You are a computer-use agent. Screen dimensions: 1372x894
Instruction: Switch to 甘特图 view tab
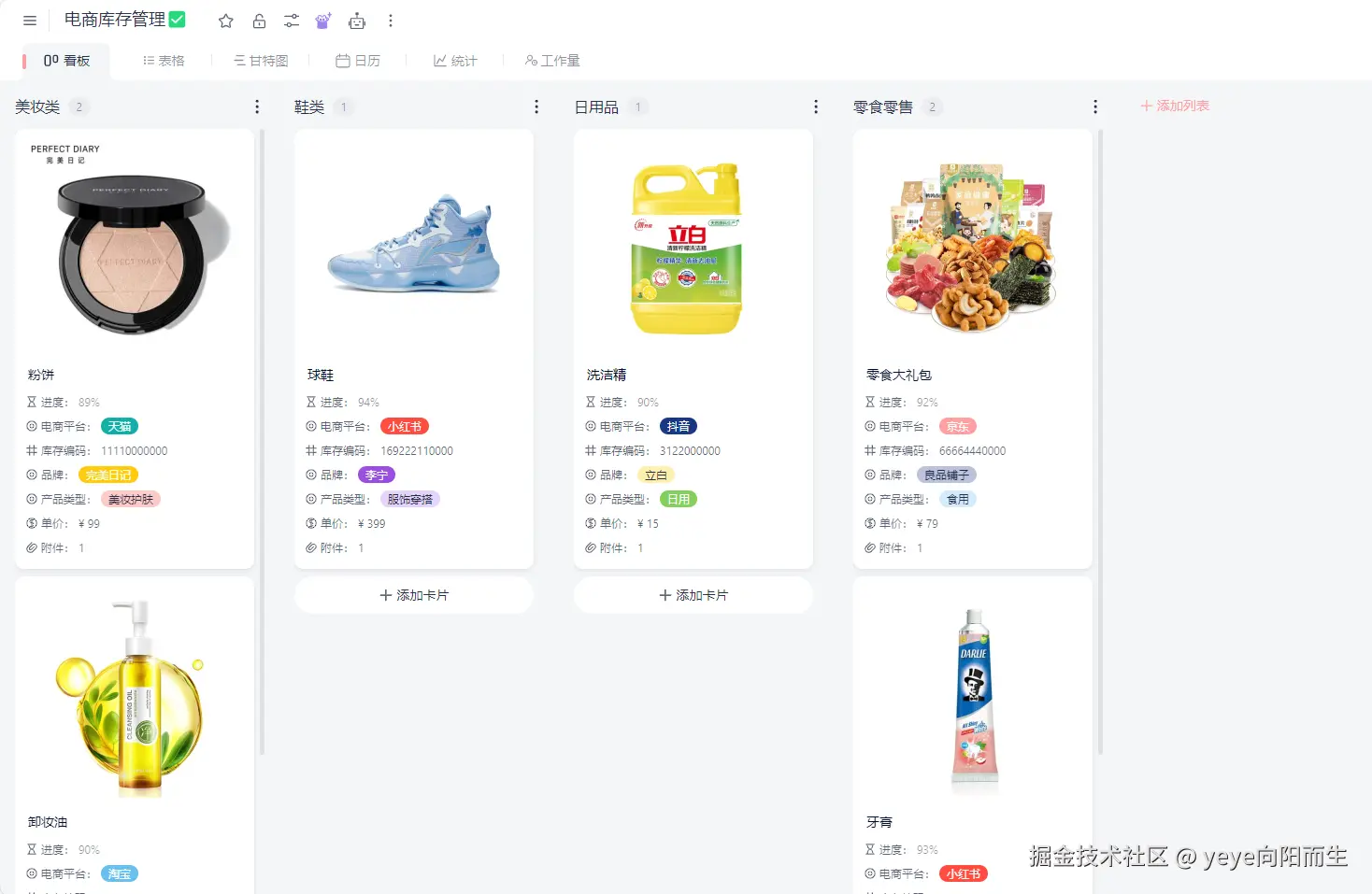click(x=261, y=61)
